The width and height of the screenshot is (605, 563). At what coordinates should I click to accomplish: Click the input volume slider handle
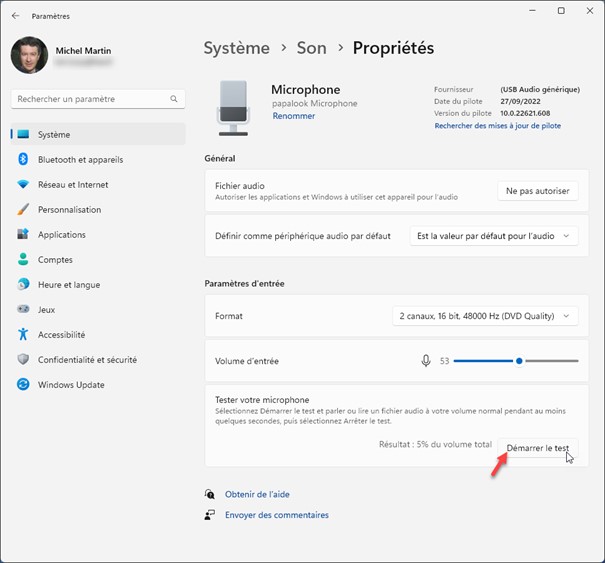pos(519,361)
